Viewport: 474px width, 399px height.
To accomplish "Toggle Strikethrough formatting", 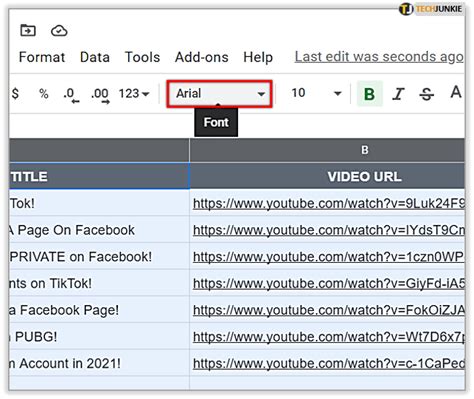I will point(426,94).
